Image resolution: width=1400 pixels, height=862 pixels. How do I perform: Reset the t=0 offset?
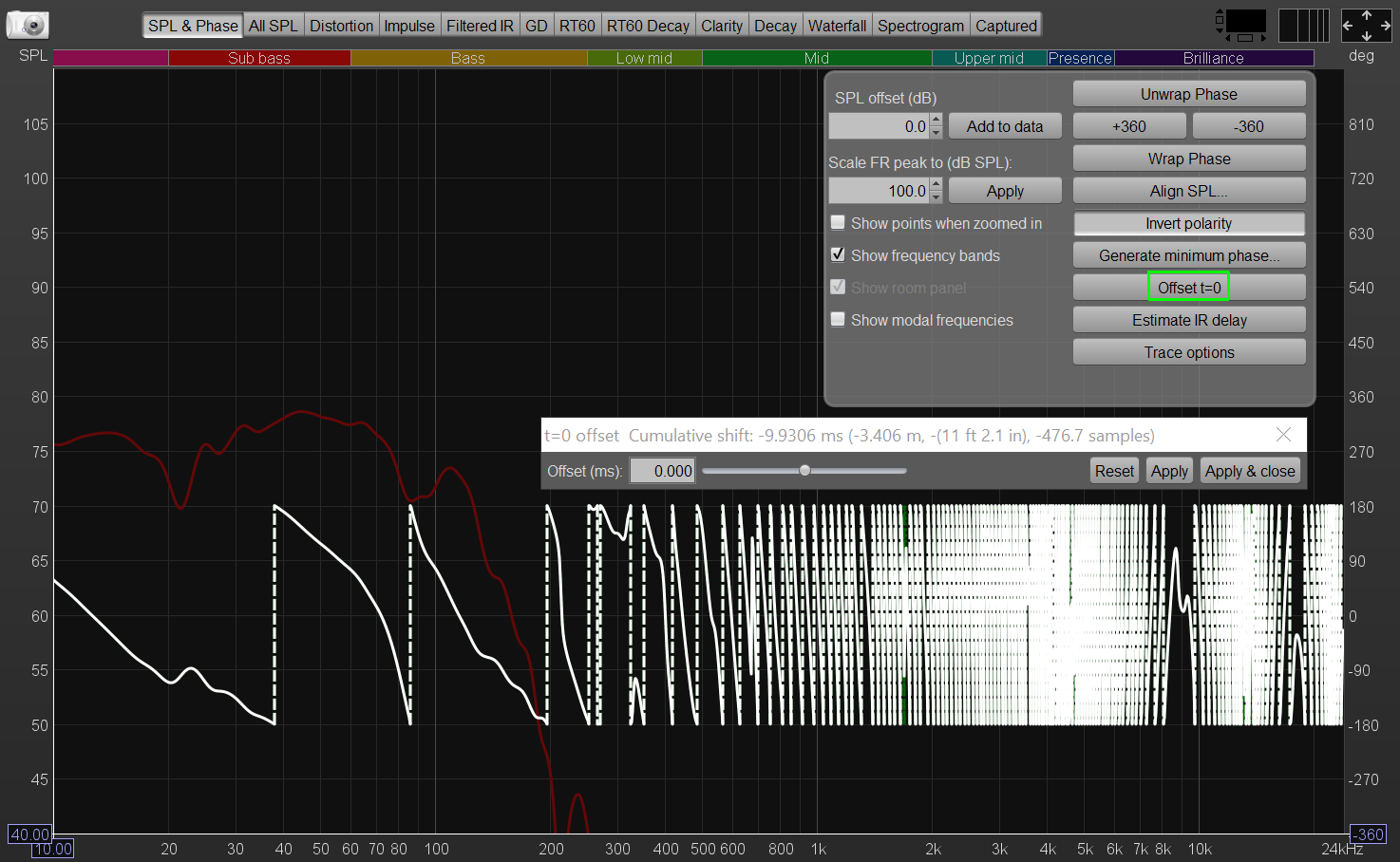pos(1114,471)
